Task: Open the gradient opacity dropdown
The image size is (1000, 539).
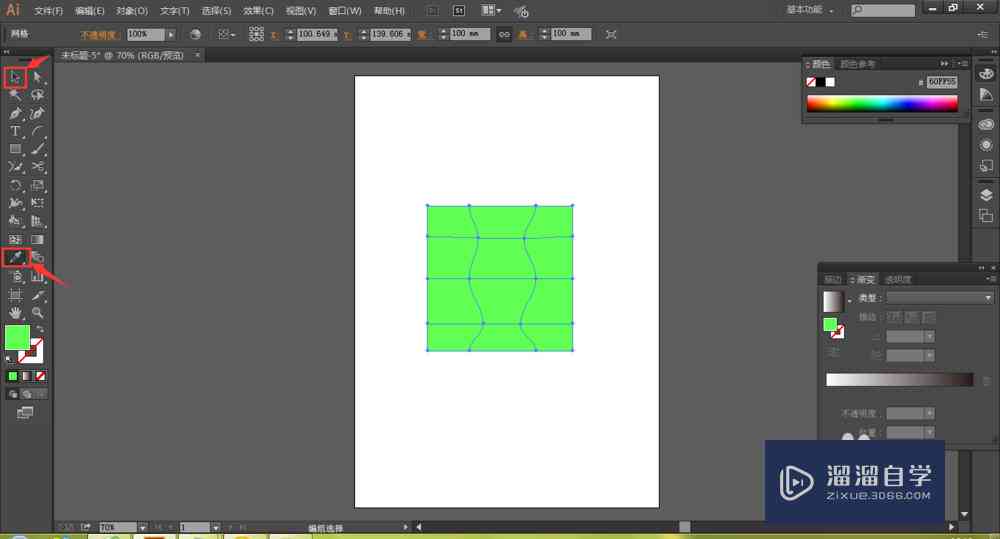Action: coord(929,413)
